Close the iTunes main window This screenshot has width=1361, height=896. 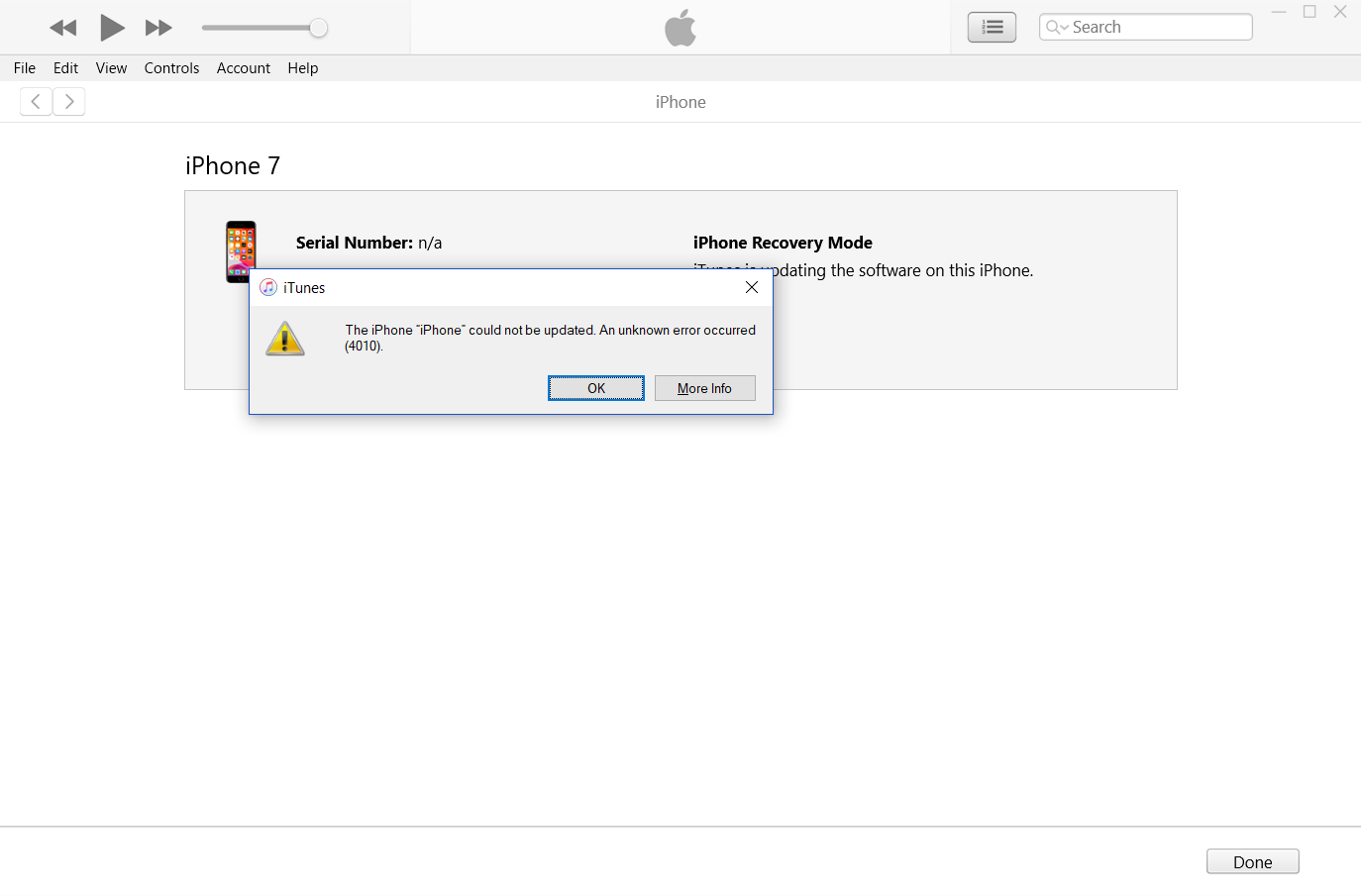point(1340,12)
